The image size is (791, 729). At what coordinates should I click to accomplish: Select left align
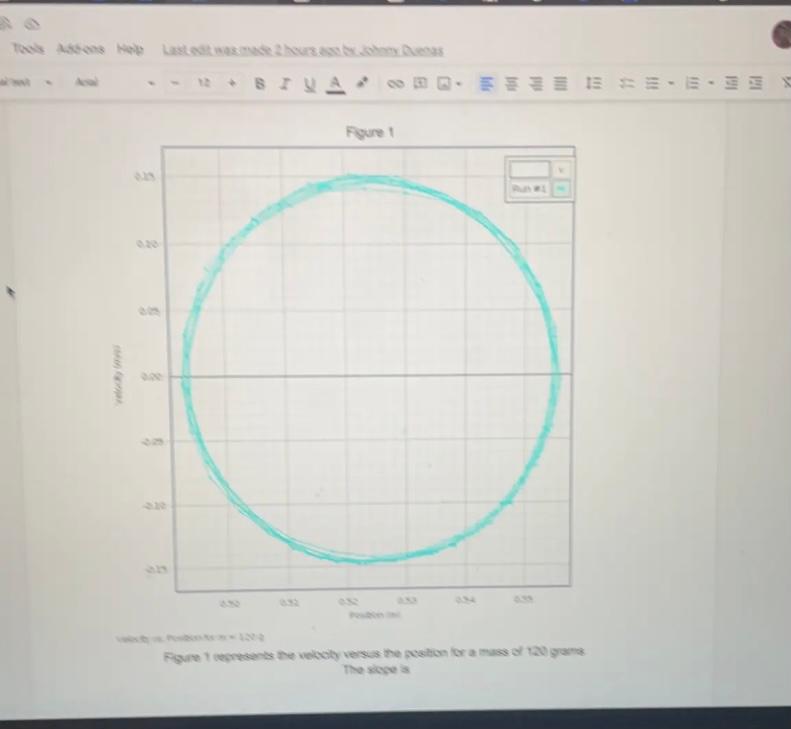(x=485, y=83)
